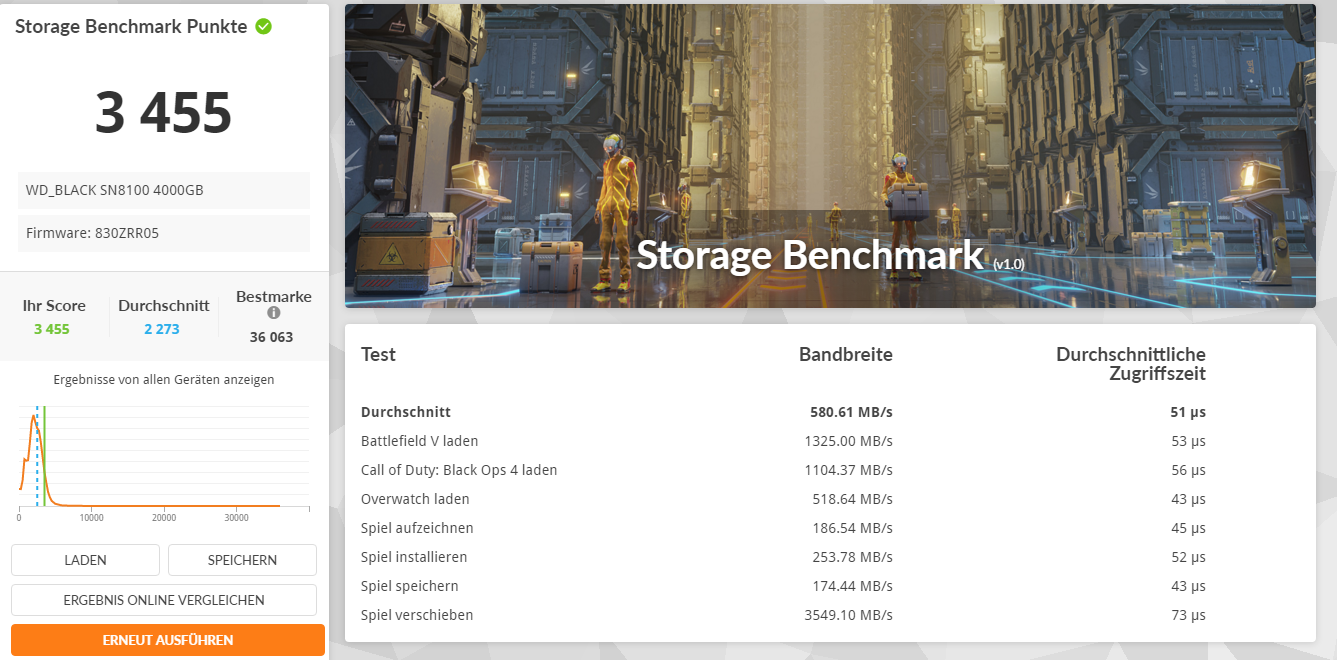1337x660 pixels.
Task: Click the 'Ihr Score' label
Action: tap(54, 306)
